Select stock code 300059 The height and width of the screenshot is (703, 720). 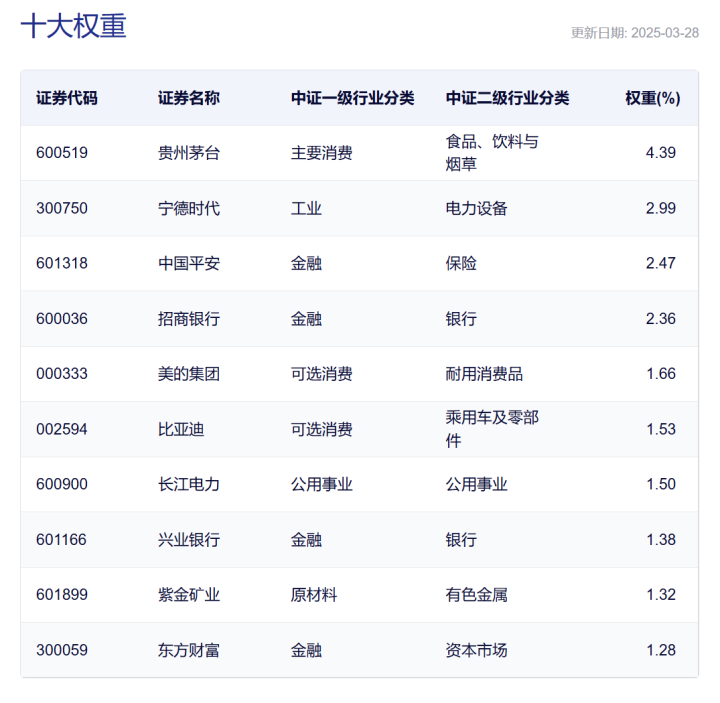click(x=62, y=650)
